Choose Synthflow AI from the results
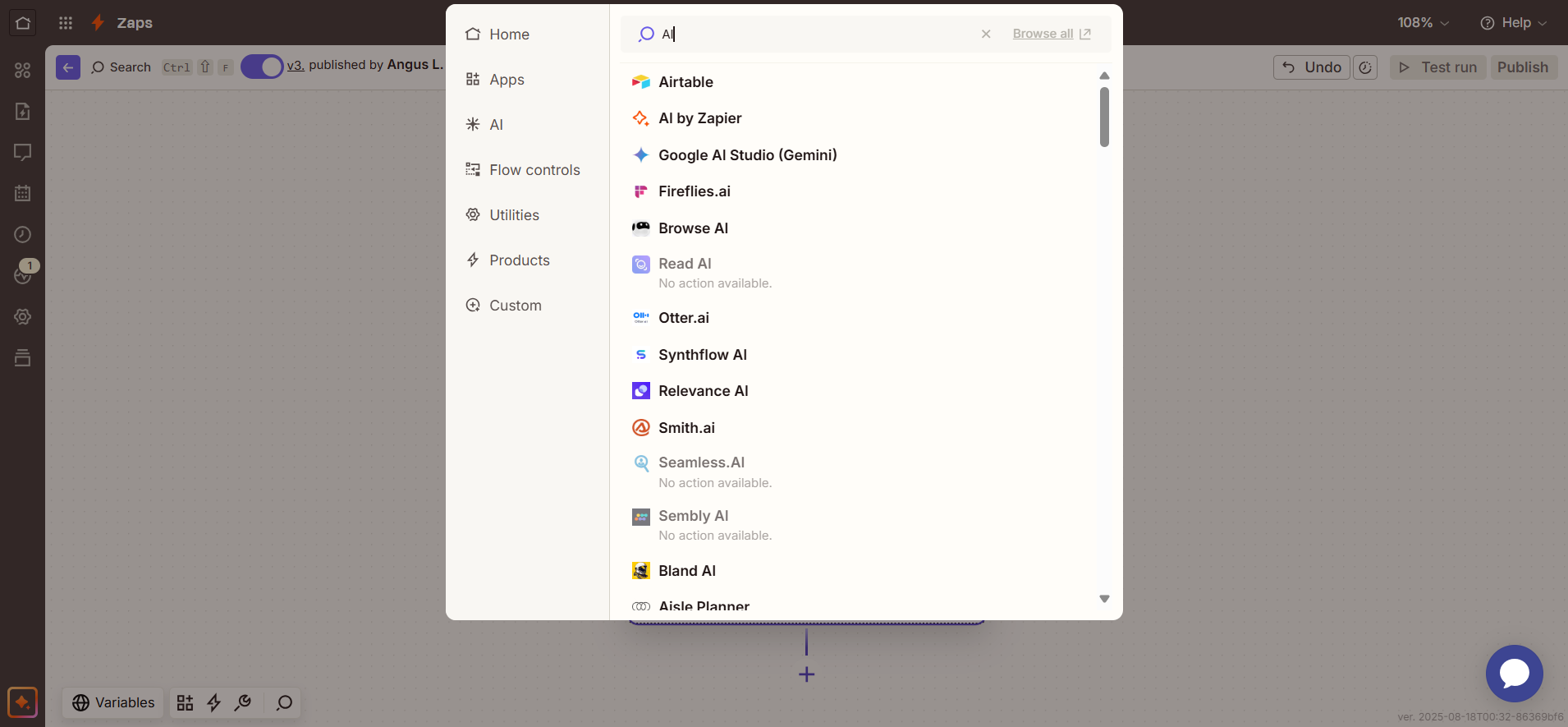1568x727 pixels. [858, 355]
